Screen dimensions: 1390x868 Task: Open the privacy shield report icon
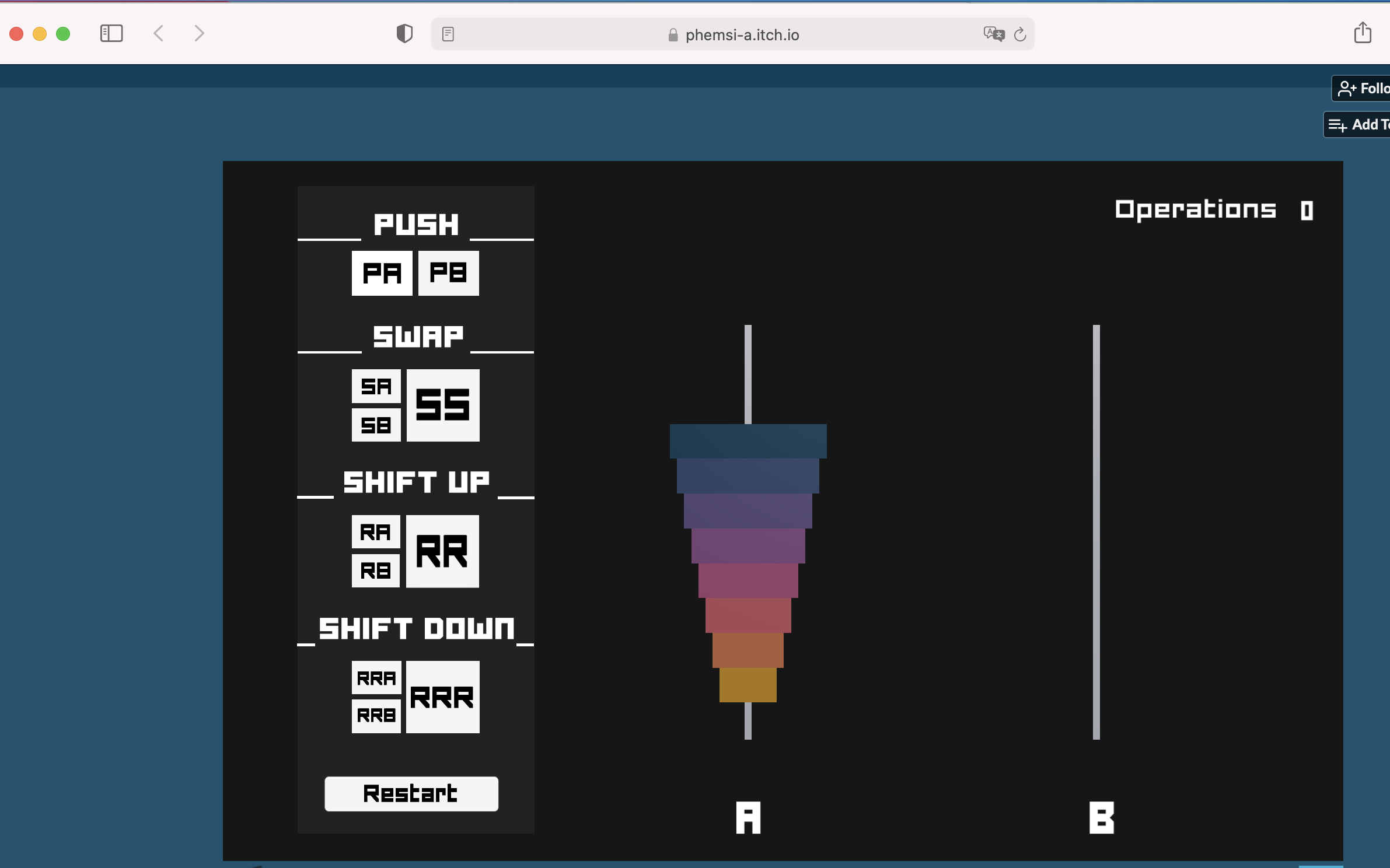pos(404,33)
